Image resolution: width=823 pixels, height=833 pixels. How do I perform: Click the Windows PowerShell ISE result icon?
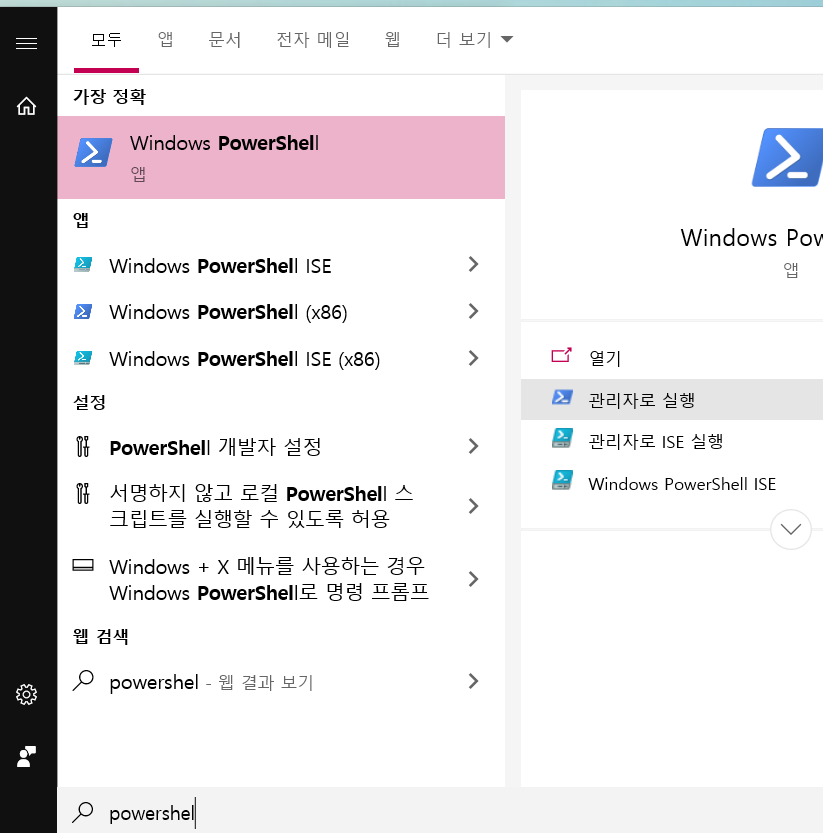pyautogui.click(x=83, y=264)
